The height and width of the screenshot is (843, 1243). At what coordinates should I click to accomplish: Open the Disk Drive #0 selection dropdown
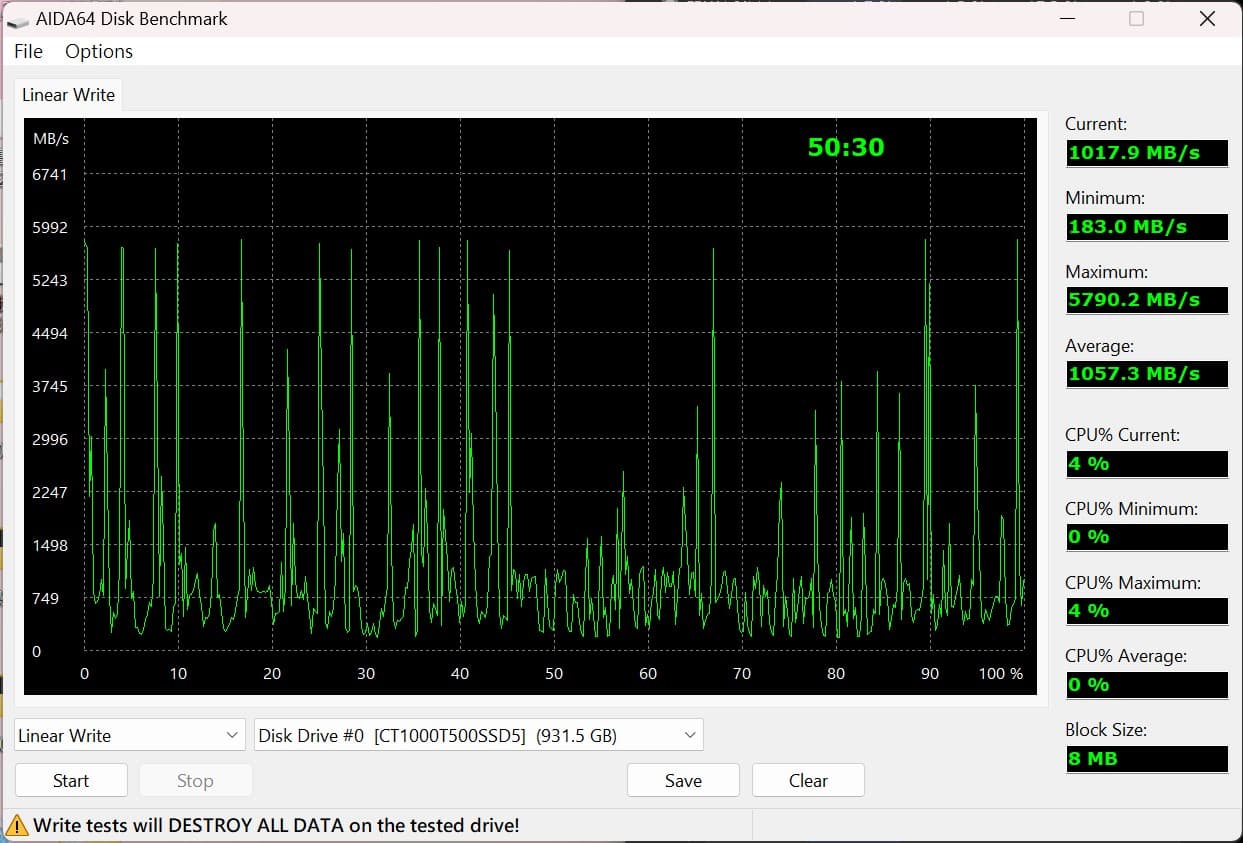click(x=479, y=735)
